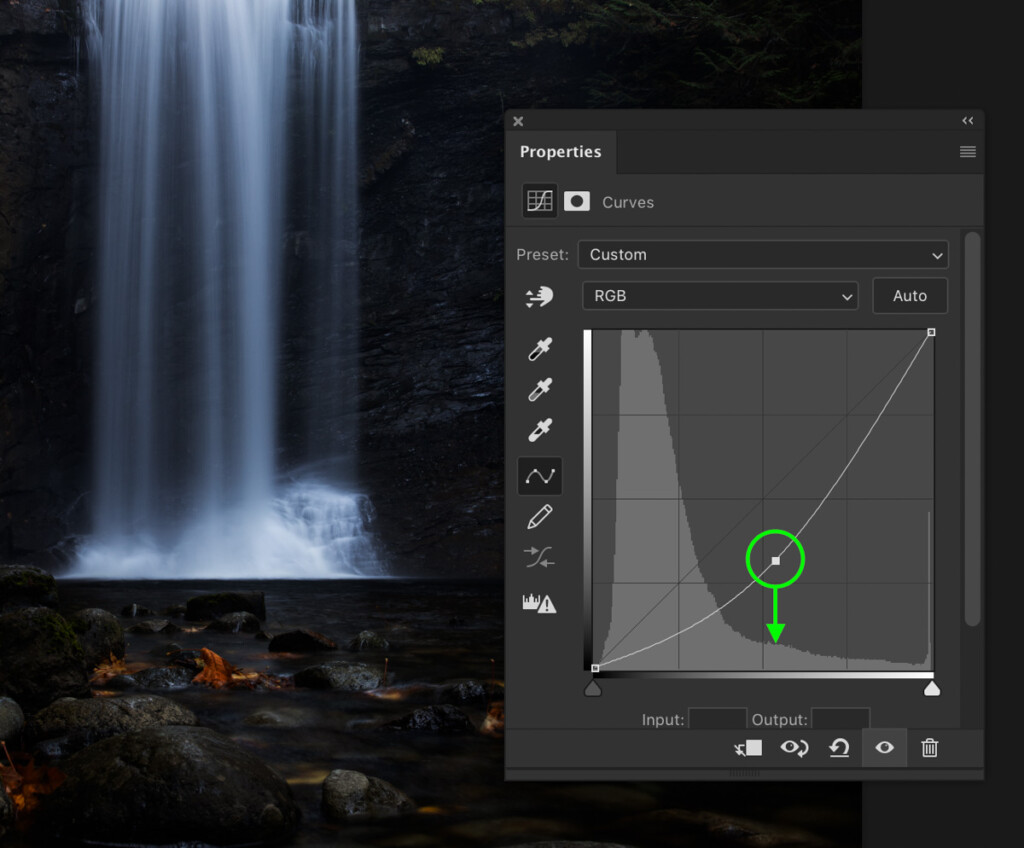Screen dimensions: 1024x848
Task: Pick the white point eyedropper
Action: 540,431
